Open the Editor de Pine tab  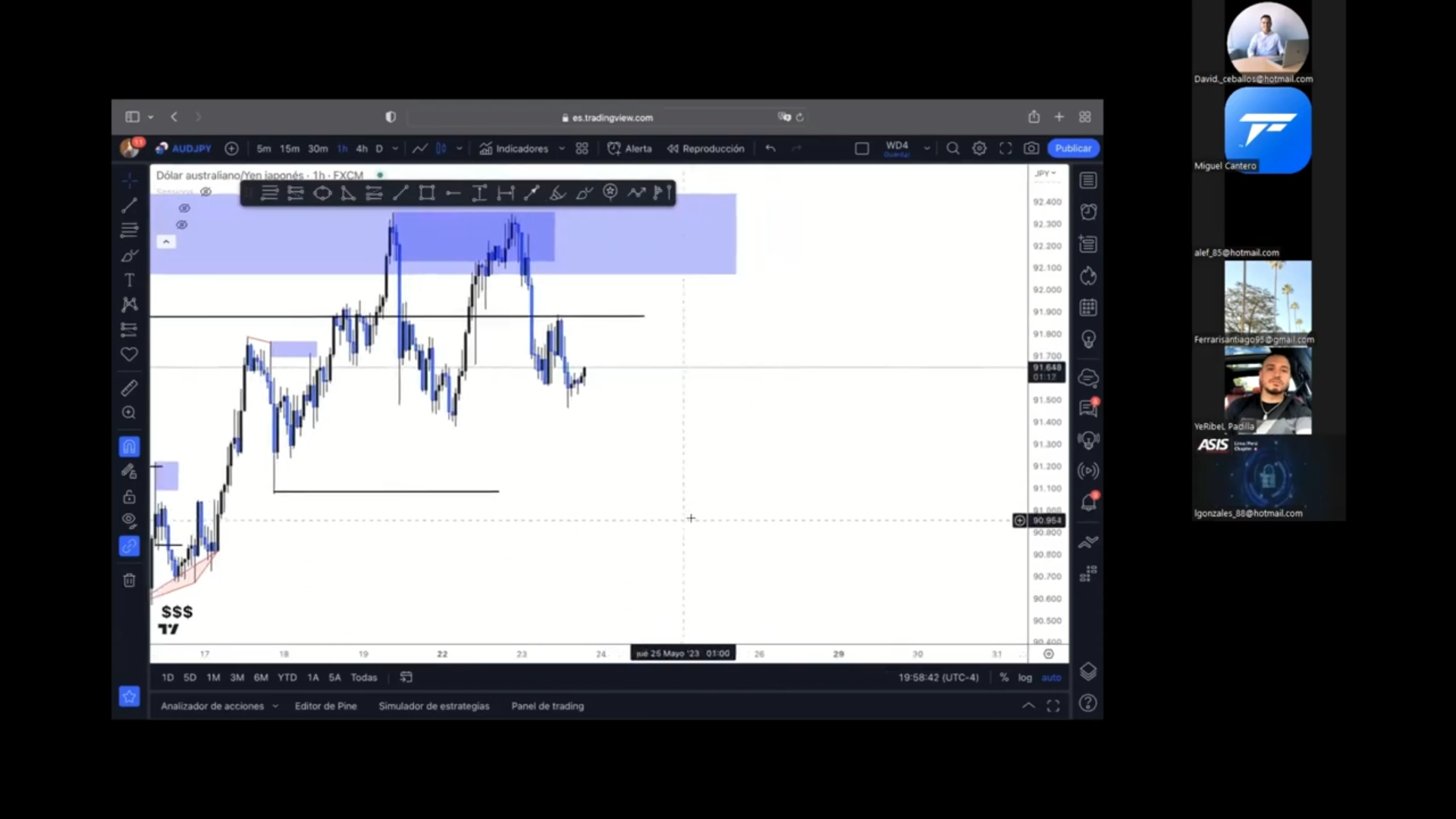[x=325, y=706]
